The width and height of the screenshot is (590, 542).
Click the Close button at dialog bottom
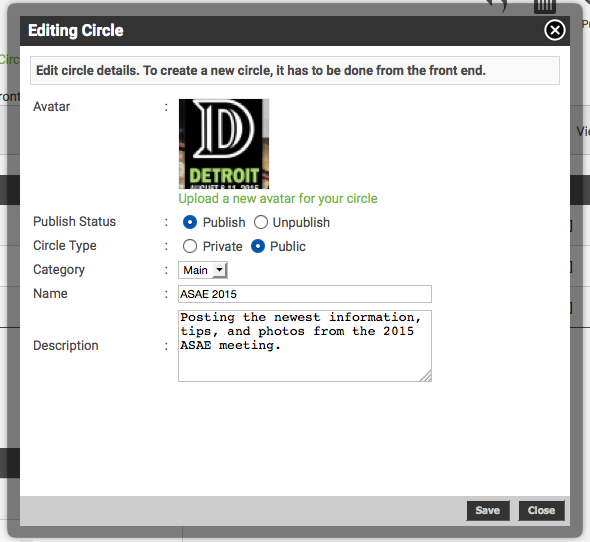tap(541, 510)
